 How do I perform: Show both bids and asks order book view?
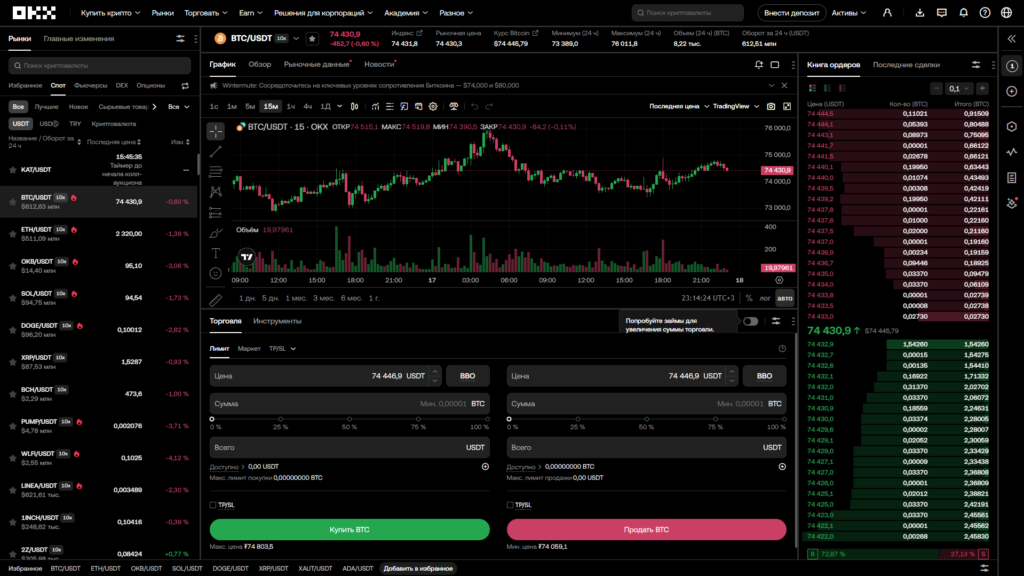(x=812, y=88)
